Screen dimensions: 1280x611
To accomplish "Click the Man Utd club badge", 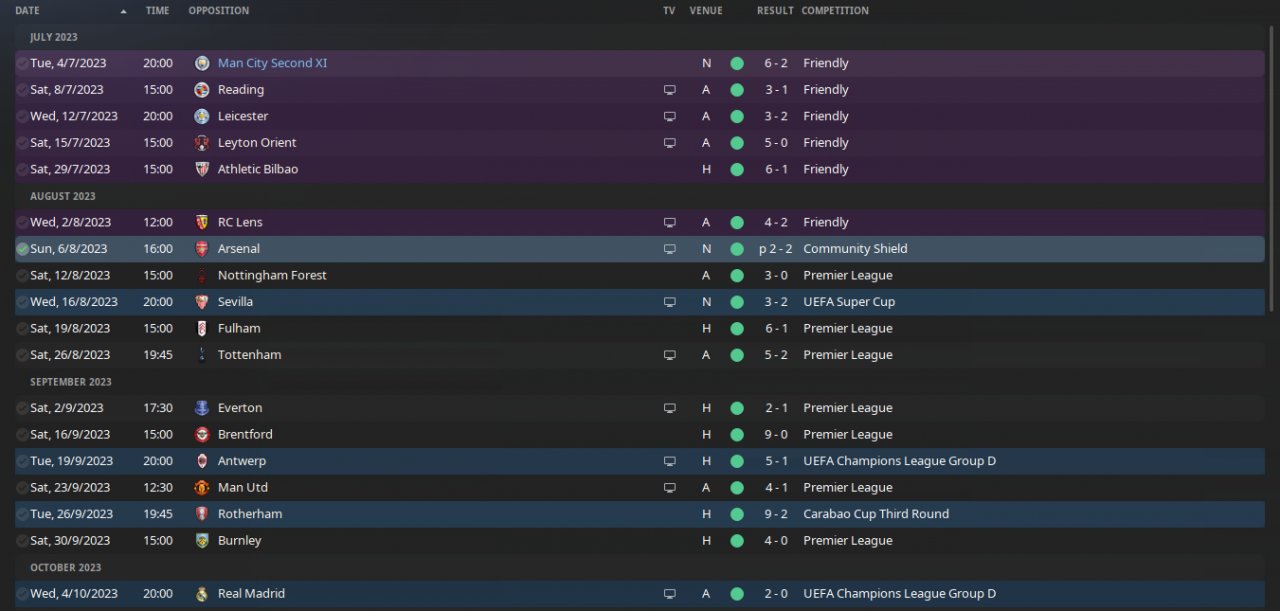I will [x=202, y=488].
